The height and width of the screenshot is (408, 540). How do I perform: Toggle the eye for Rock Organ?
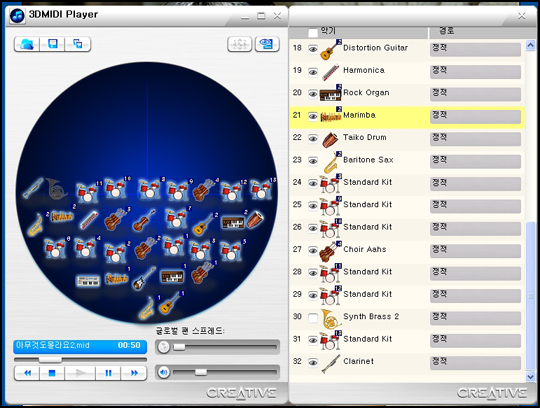tap(313, 94)
